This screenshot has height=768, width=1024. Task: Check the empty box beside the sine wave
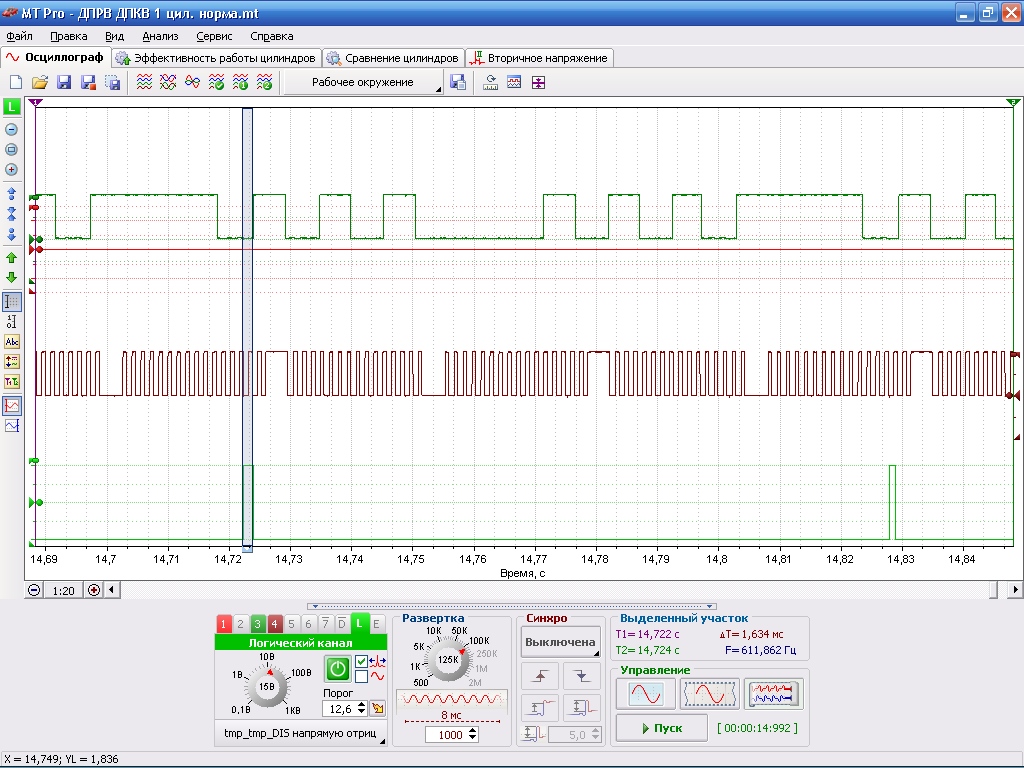coord(362,677)
